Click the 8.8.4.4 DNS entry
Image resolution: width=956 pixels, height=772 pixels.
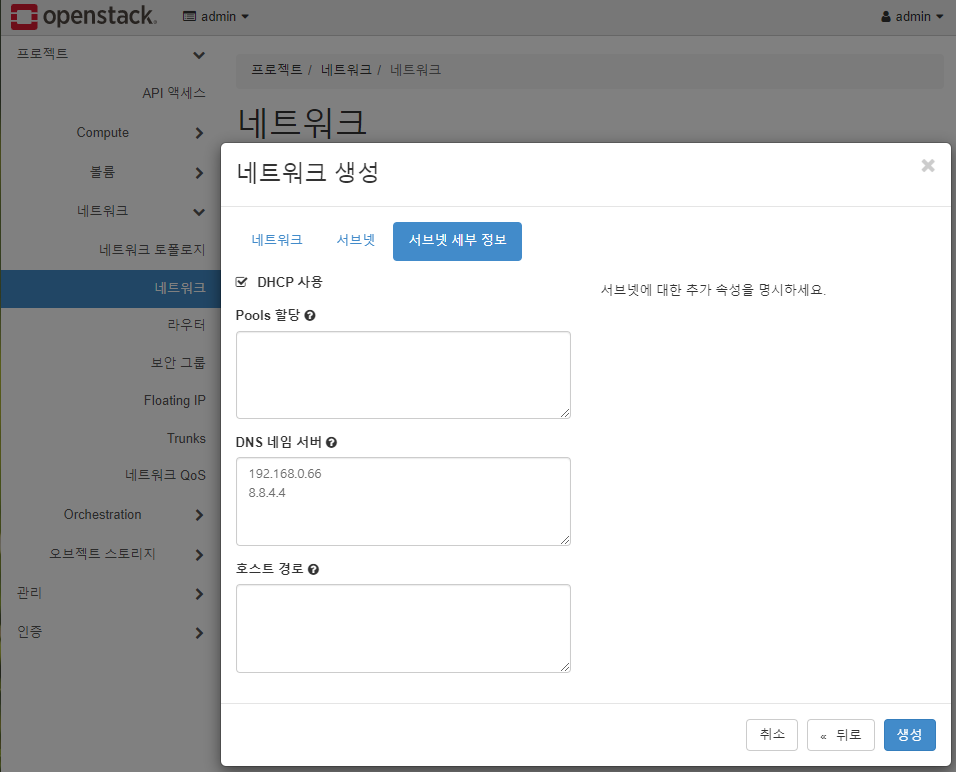click(266, 493)
